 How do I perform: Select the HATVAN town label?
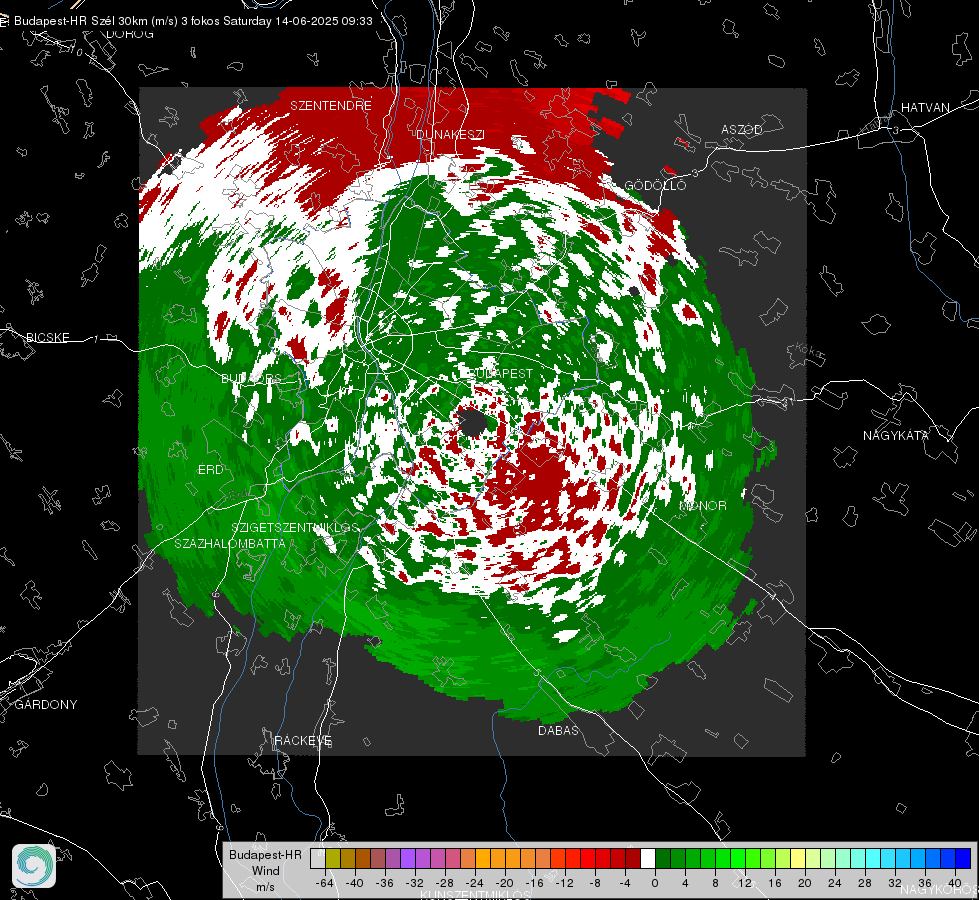tap(925, 107)
